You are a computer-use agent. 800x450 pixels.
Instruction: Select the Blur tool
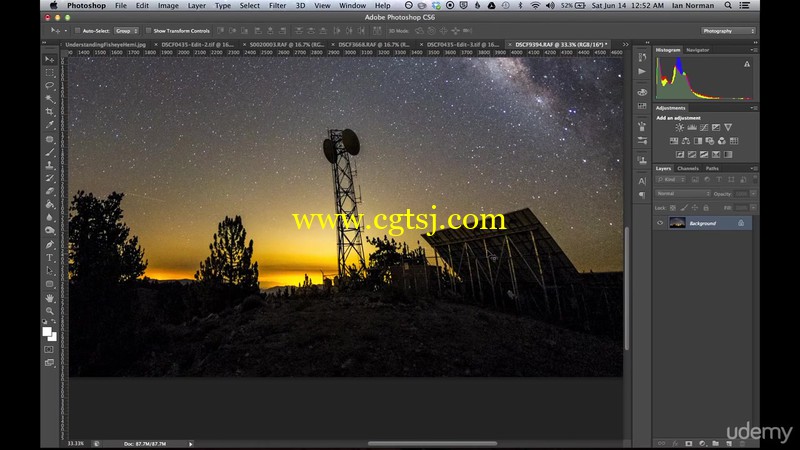coord(49,218)
